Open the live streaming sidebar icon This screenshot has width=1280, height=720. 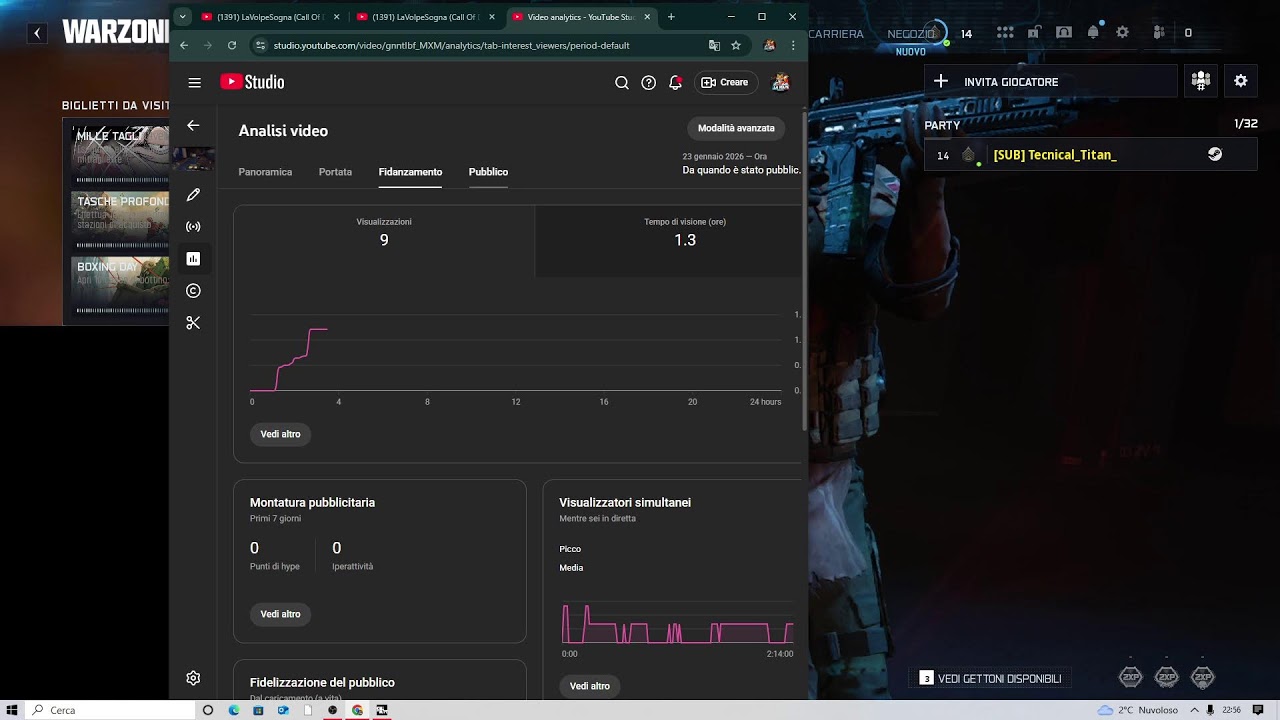(x=193, y=227)
